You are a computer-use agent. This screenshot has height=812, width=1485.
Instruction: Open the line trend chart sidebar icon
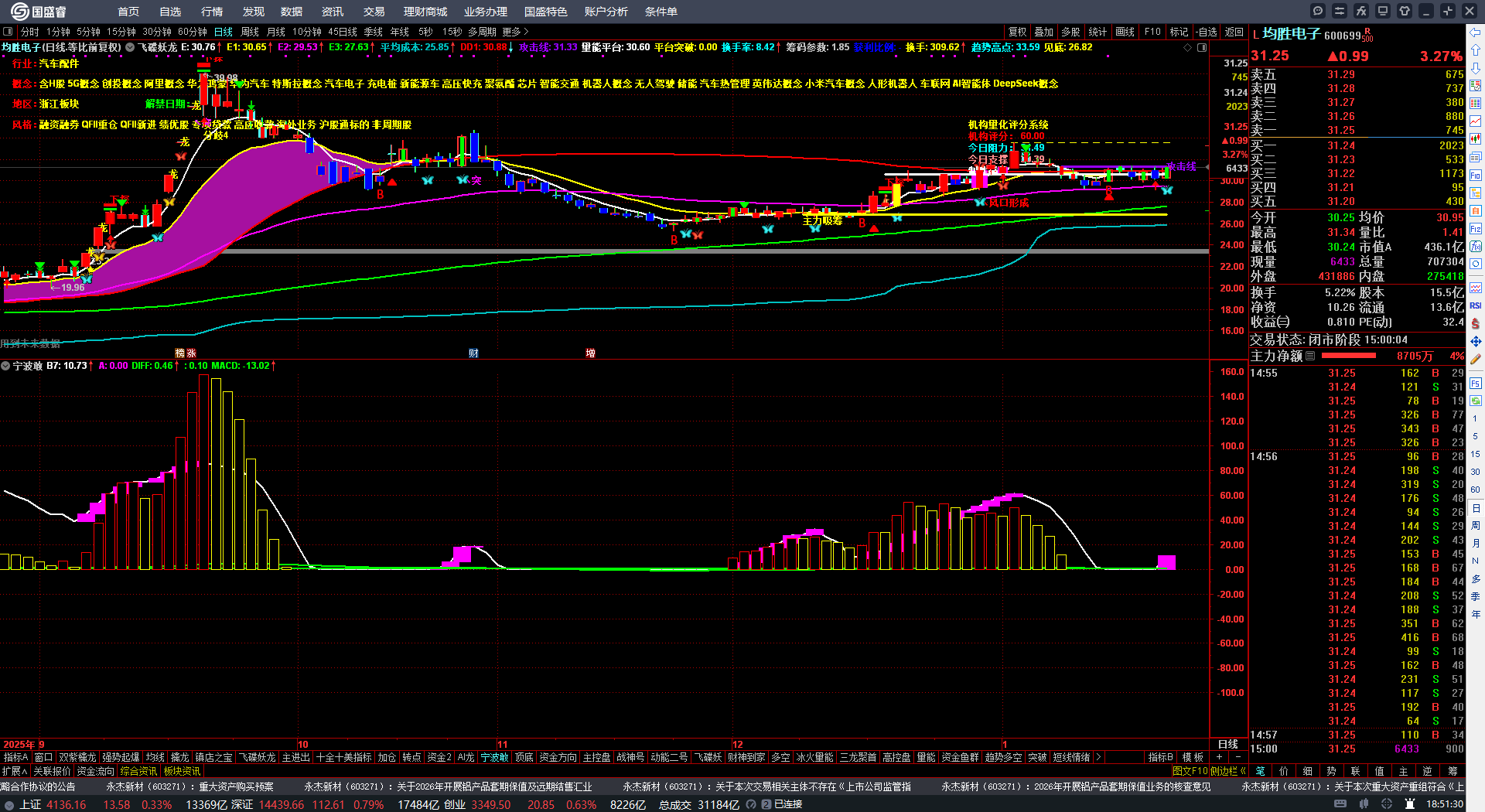pyautogui.click(x=1476, y=121)
